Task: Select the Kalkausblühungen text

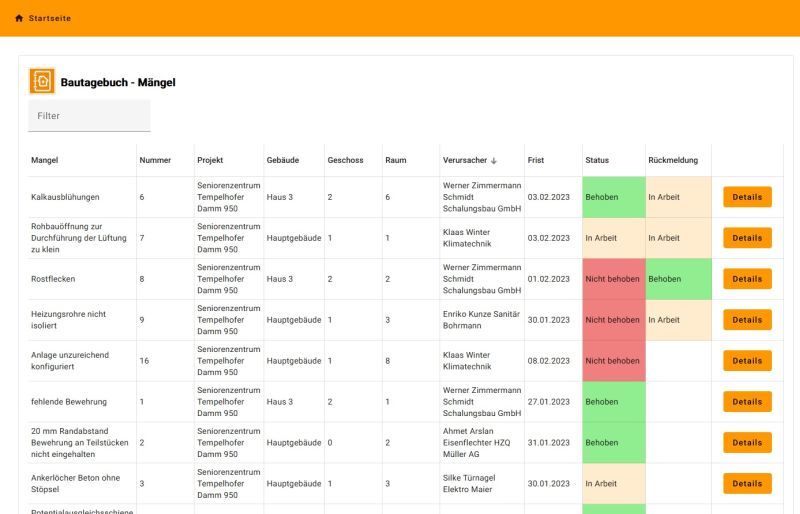Action: (65, 197)
